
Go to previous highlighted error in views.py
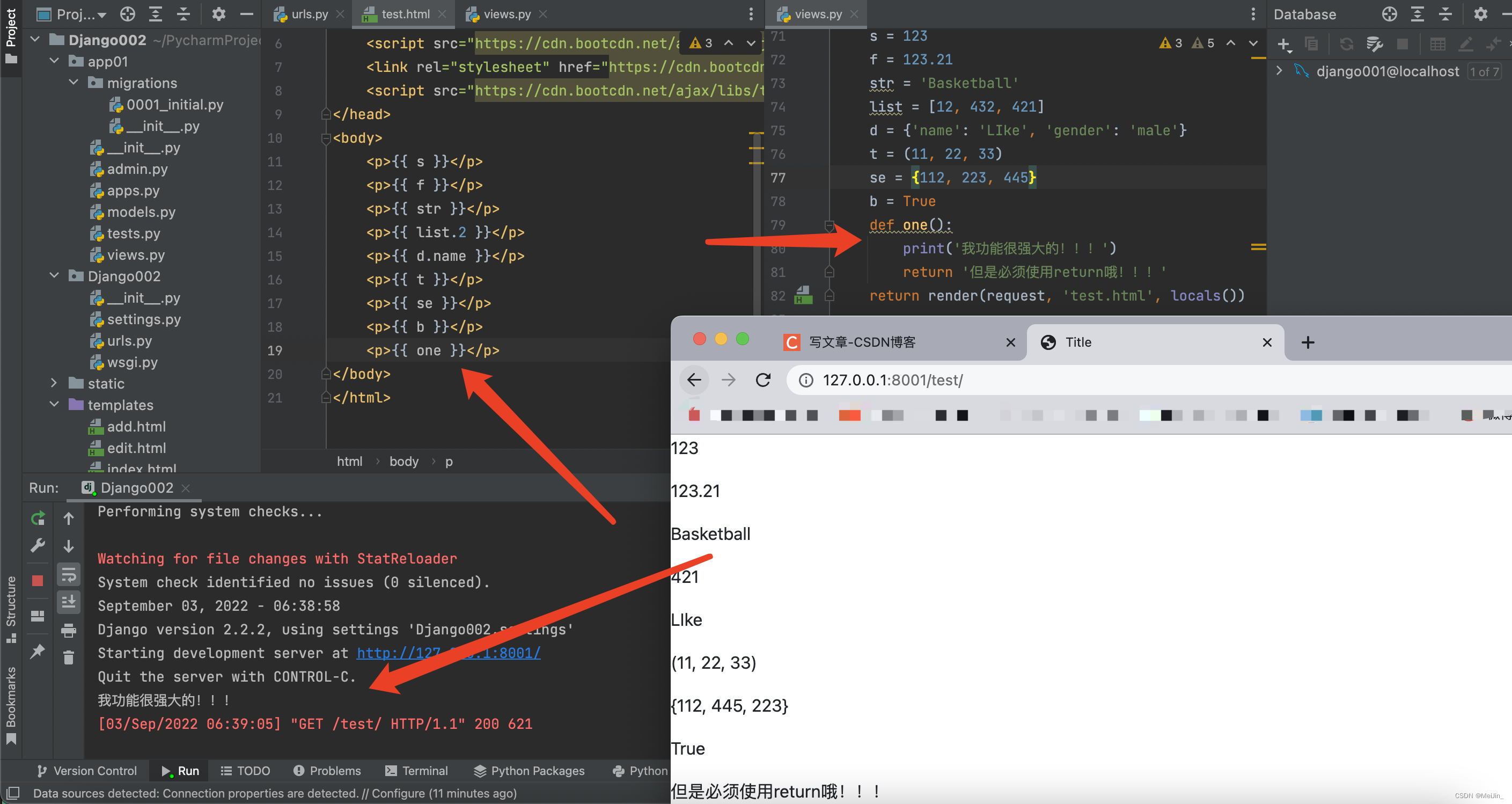tap(1231, 43)
